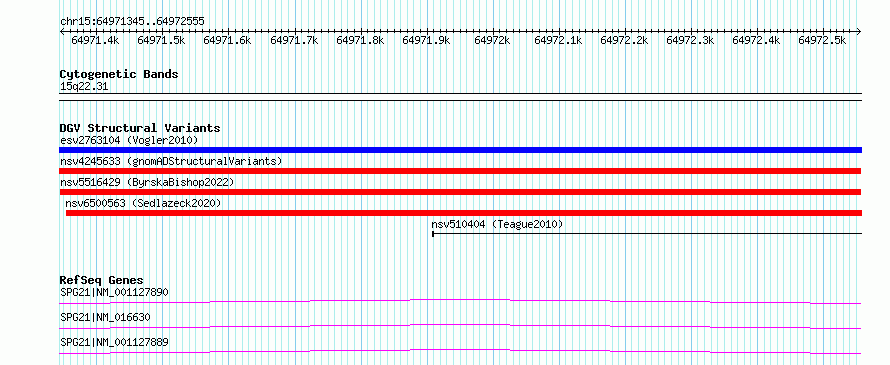Open variant nsv510404 (Teague2010) label
890x365 pixels.
(497, 224)
